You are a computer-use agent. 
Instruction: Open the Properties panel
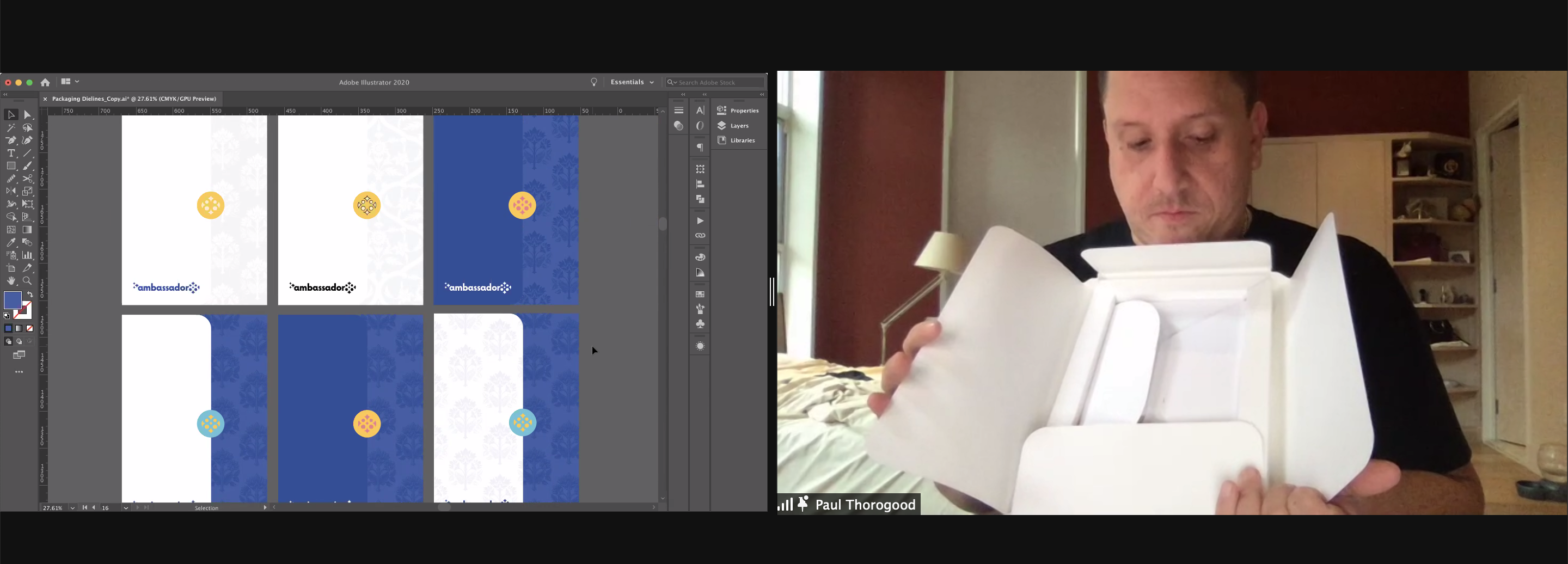738,110
